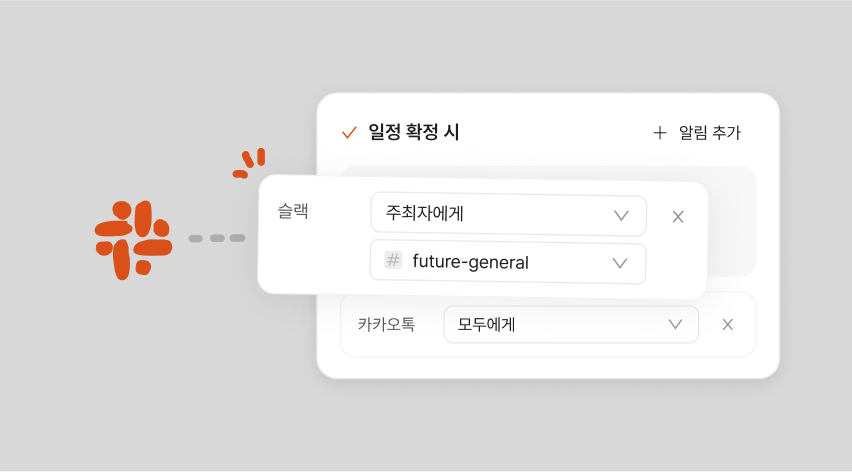Select the 일정 확정 시 section title
Image resolution: width=852 pixels, height=472 pixels.
pyautogui.click(x=414, y=132)
